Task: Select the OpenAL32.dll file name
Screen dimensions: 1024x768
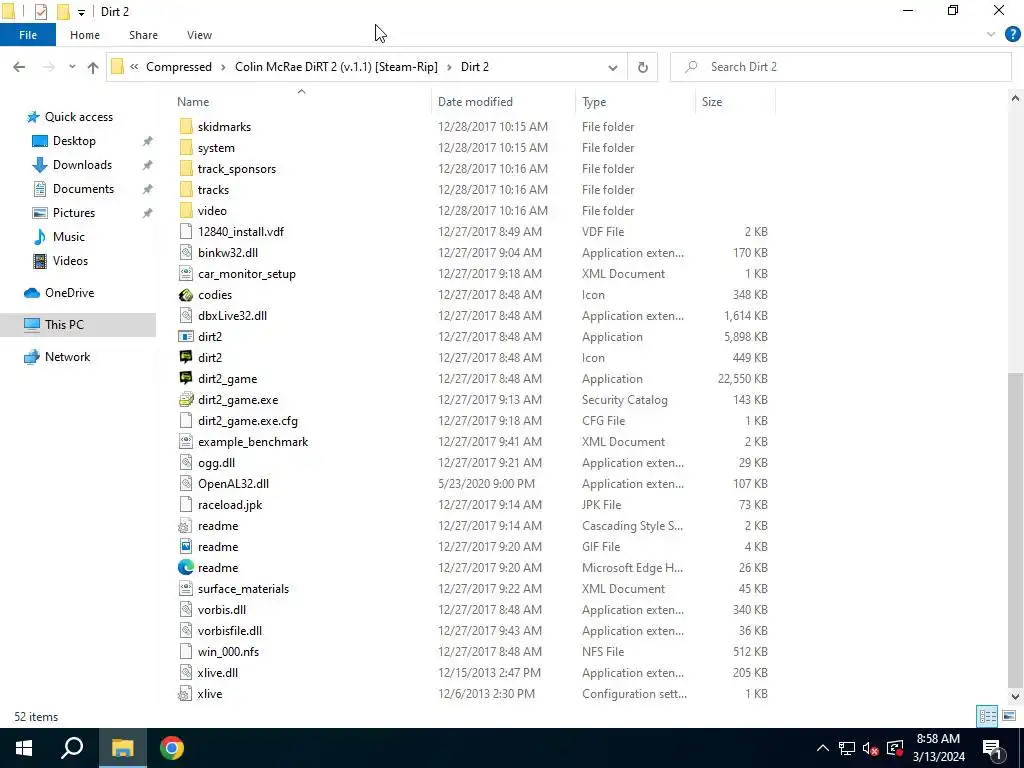Action: [x=233, y=484]
